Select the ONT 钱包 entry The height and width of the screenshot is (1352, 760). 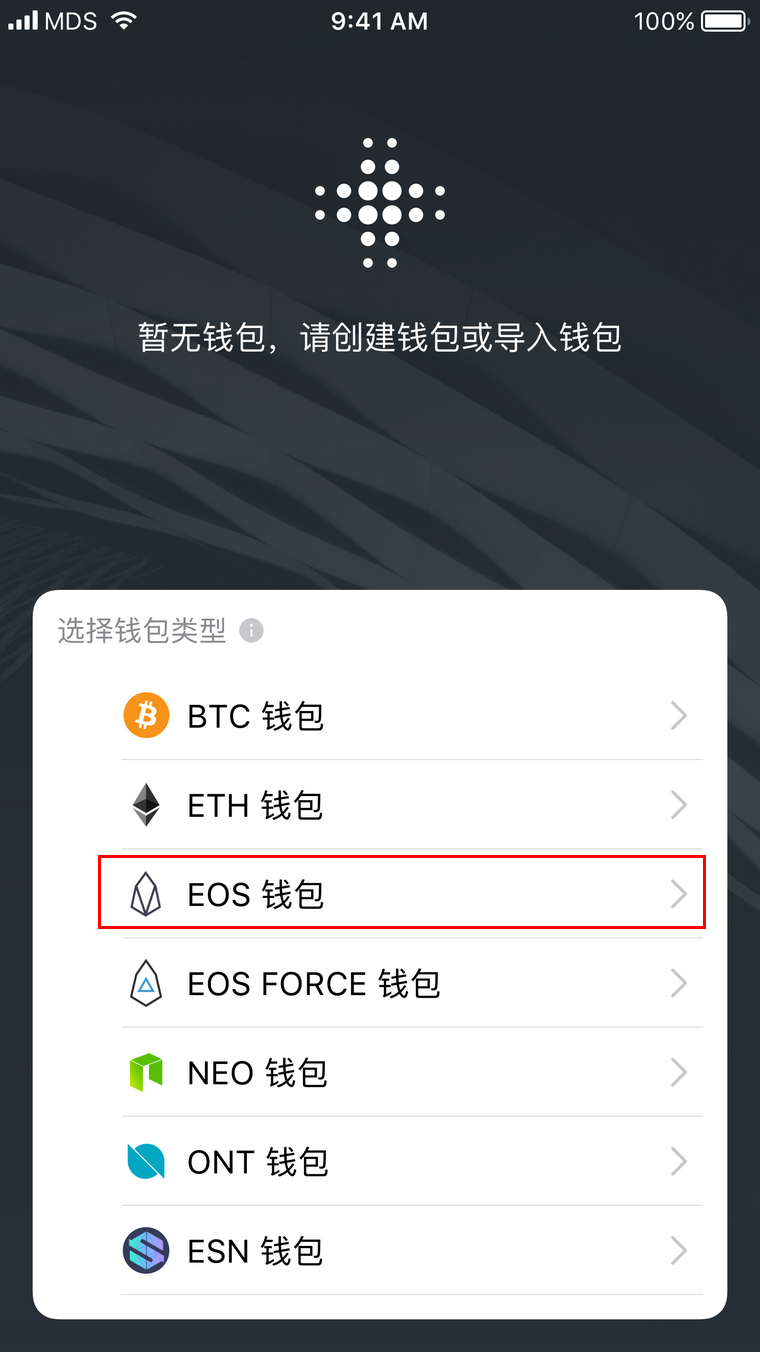click(400, 1161)
